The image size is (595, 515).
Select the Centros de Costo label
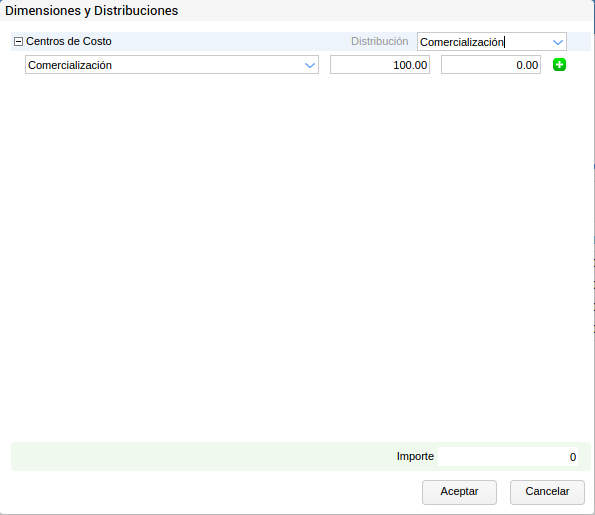tap(69, 41)
